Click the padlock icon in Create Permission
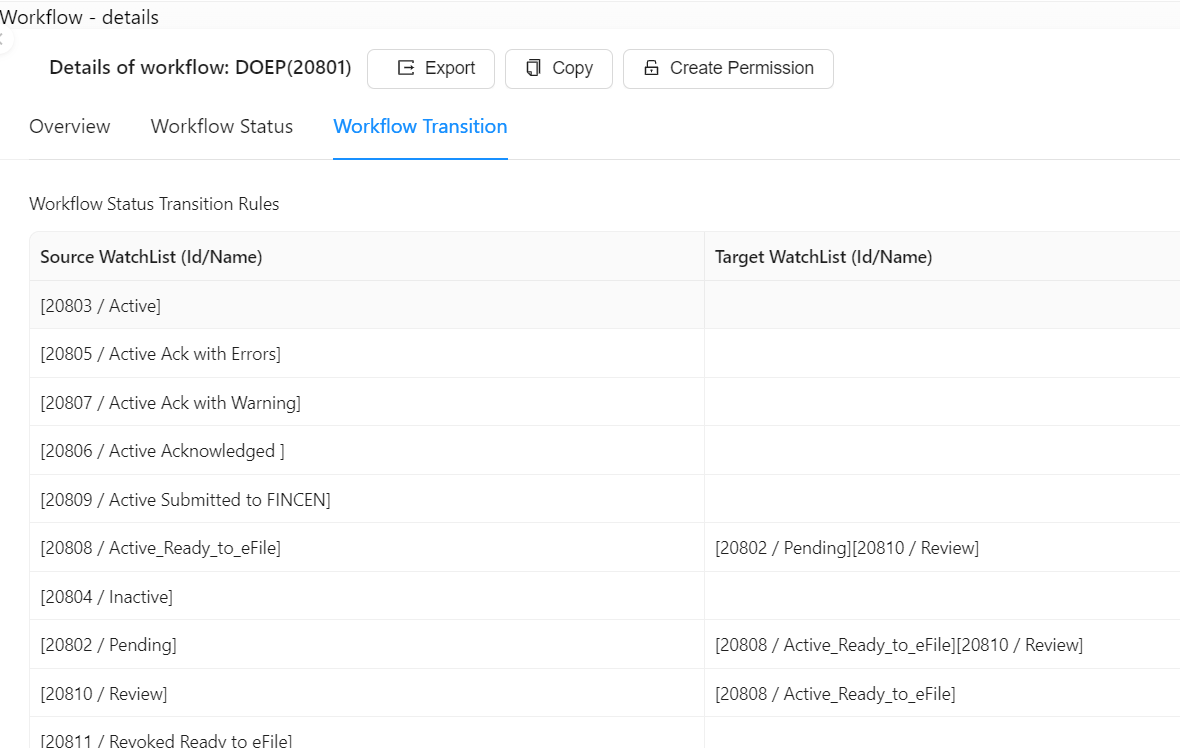The image size is (1180, 748). point(652,68)
